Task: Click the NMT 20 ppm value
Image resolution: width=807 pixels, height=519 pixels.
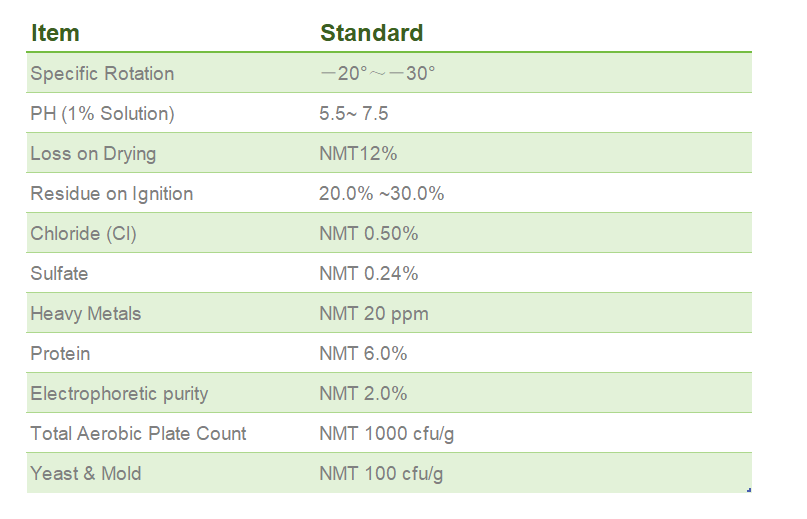Action: [x=374, y=314]
